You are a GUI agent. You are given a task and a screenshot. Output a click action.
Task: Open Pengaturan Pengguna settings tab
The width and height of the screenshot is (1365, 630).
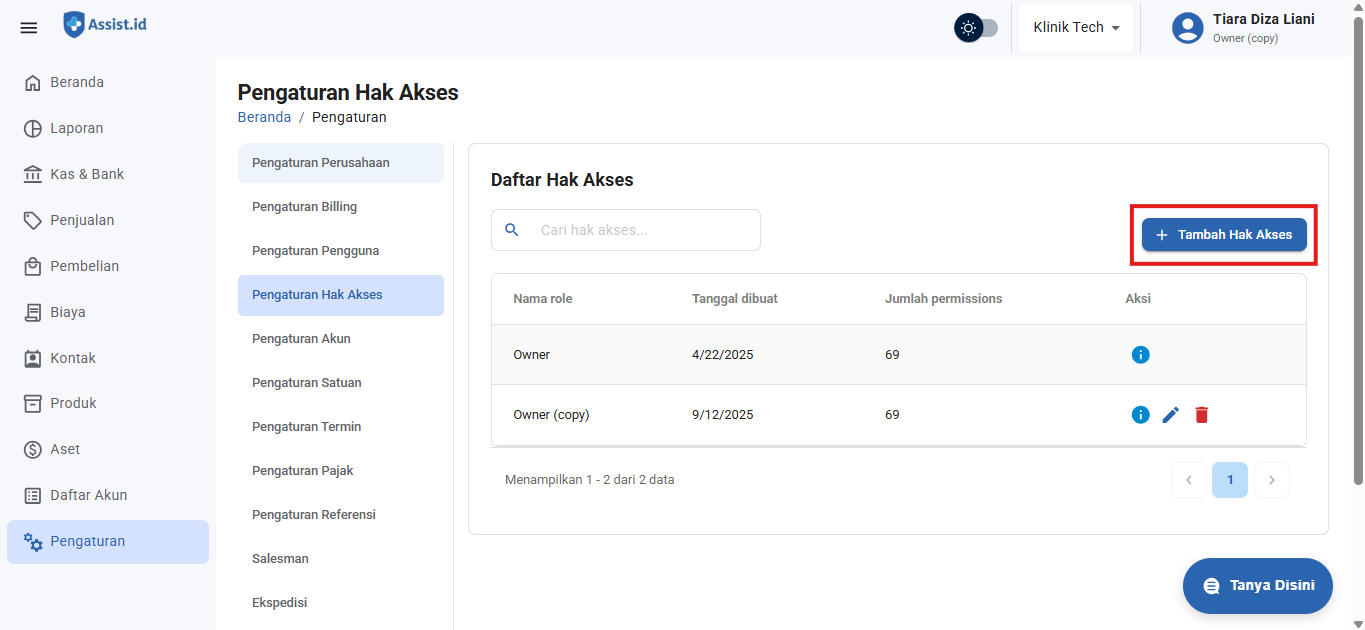315,251
